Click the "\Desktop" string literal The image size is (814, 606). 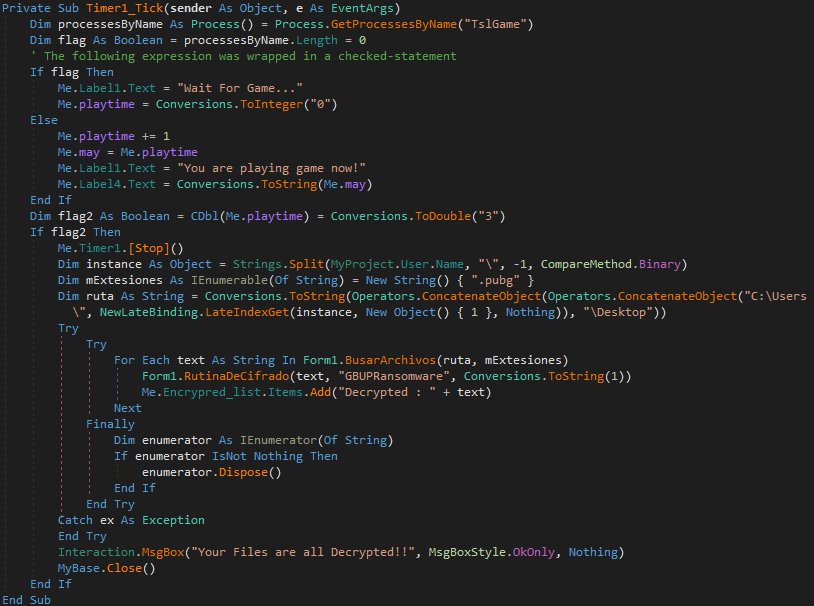(618, 312)
